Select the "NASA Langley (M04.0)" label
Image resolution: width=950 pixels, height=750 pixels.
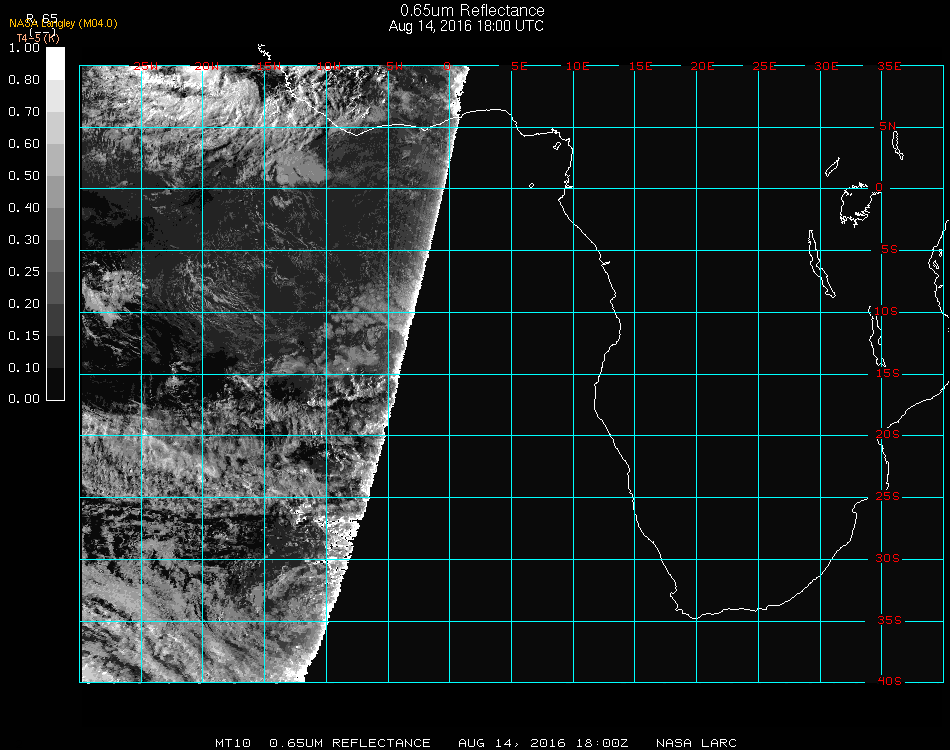pyautogui.click(x=63, y=24)
